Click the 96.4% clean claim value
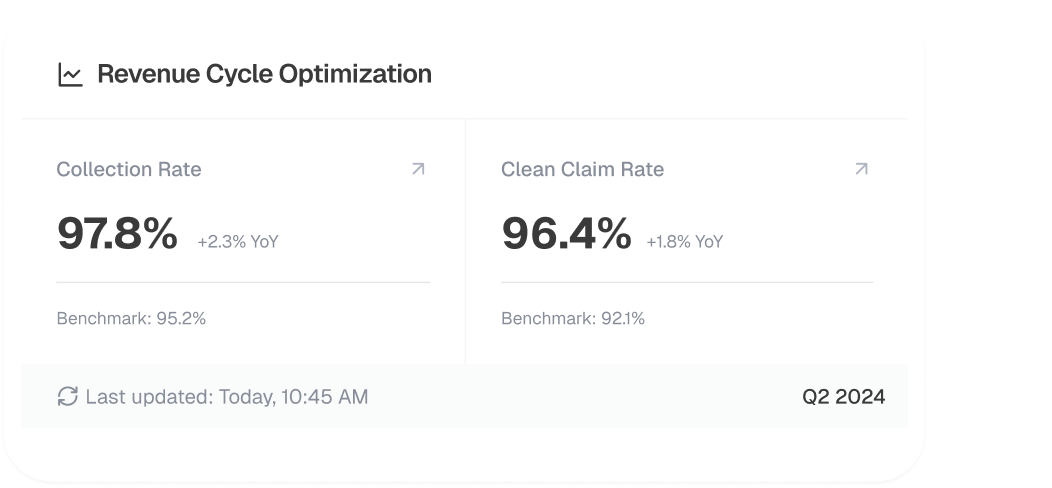This screenshot has height=488, width=1052. [566, 234]
